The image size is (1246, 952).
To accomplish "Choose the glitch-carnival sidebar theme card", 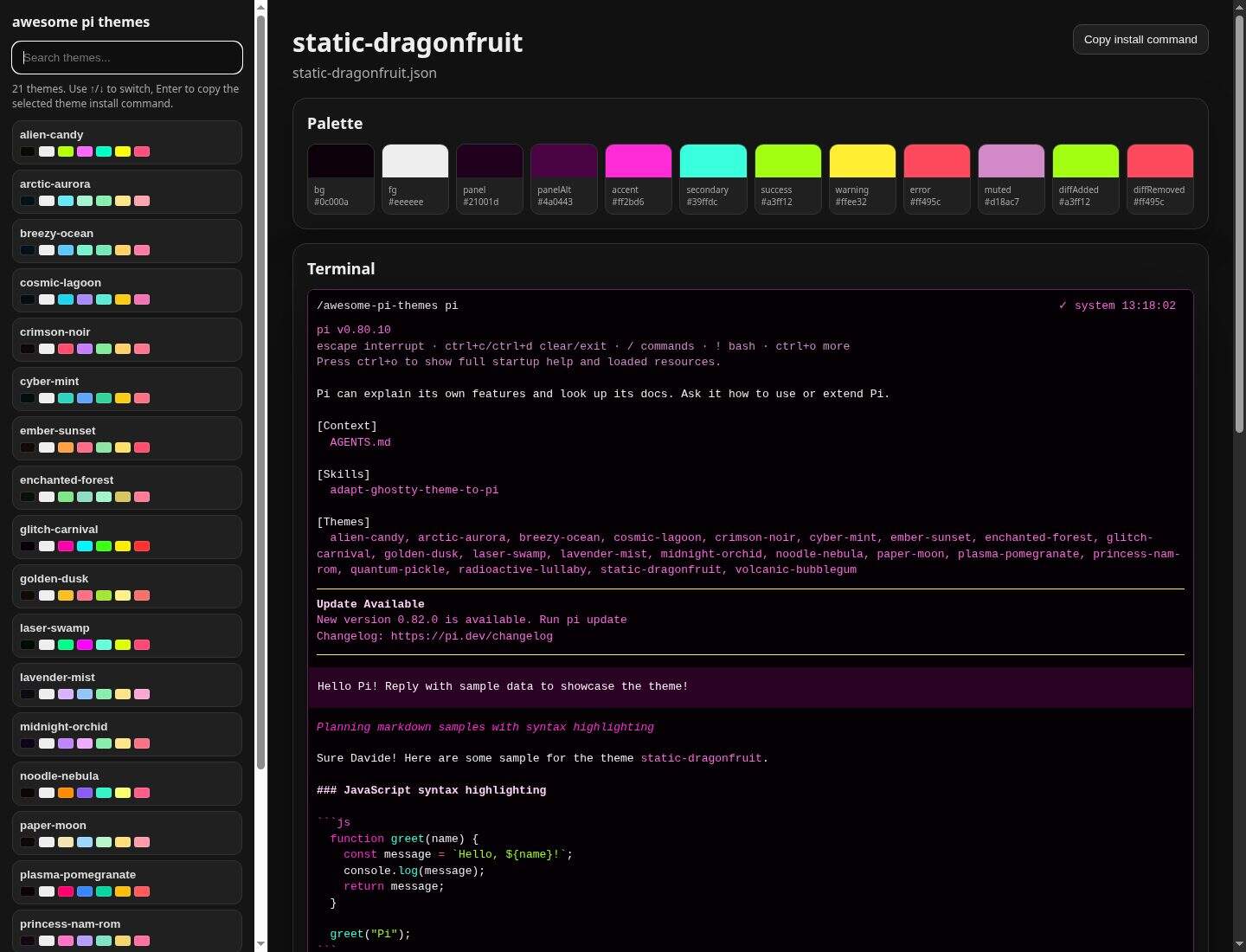I will [x=127, y=537].
